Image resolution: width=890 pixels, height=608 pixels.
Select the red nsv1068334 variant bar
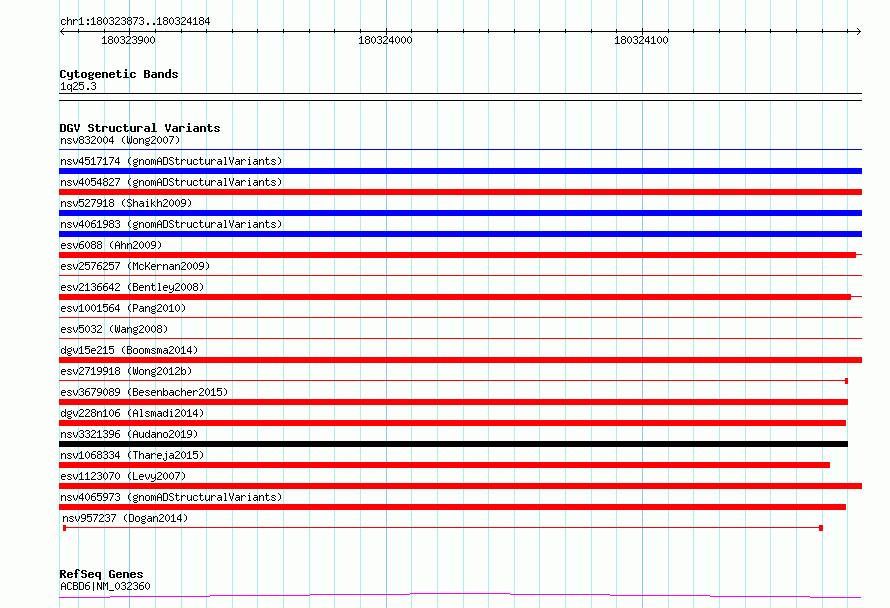click(x=444, y=465)
